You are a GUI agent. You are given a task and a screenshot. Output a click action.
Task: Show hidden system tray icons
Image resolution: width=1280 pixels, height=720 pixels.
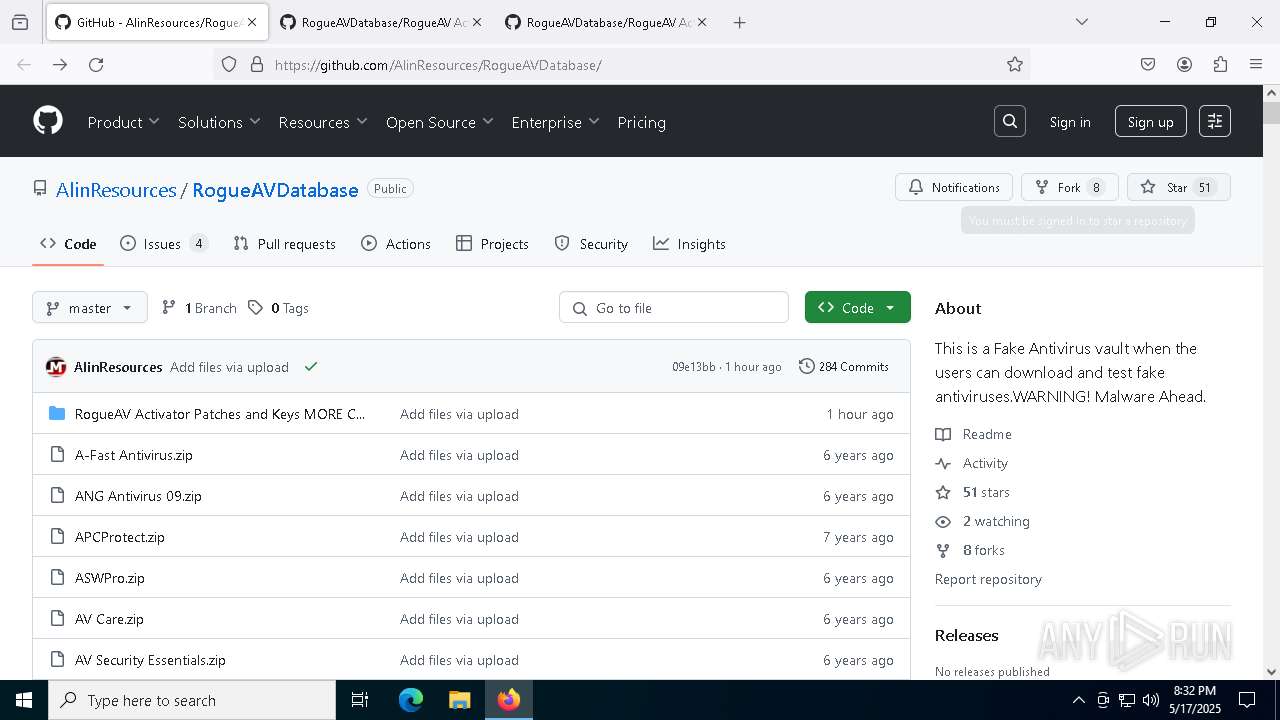[x=1078, y=700]
